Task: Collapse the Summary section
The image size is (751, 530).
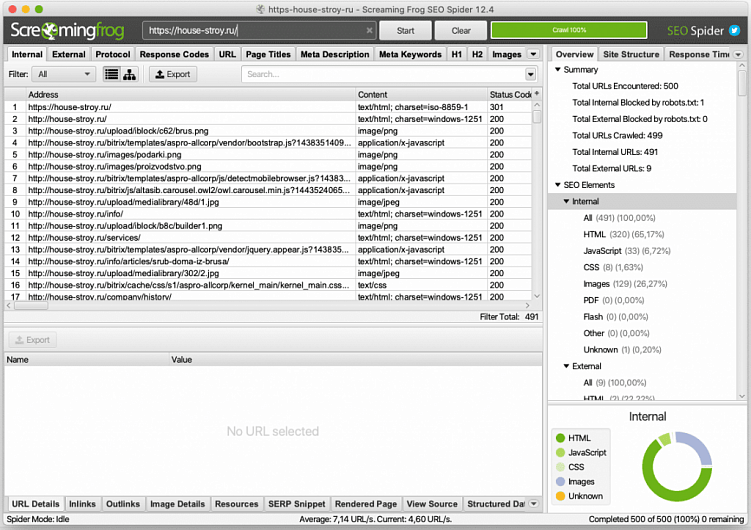Action: click(558, 69)
